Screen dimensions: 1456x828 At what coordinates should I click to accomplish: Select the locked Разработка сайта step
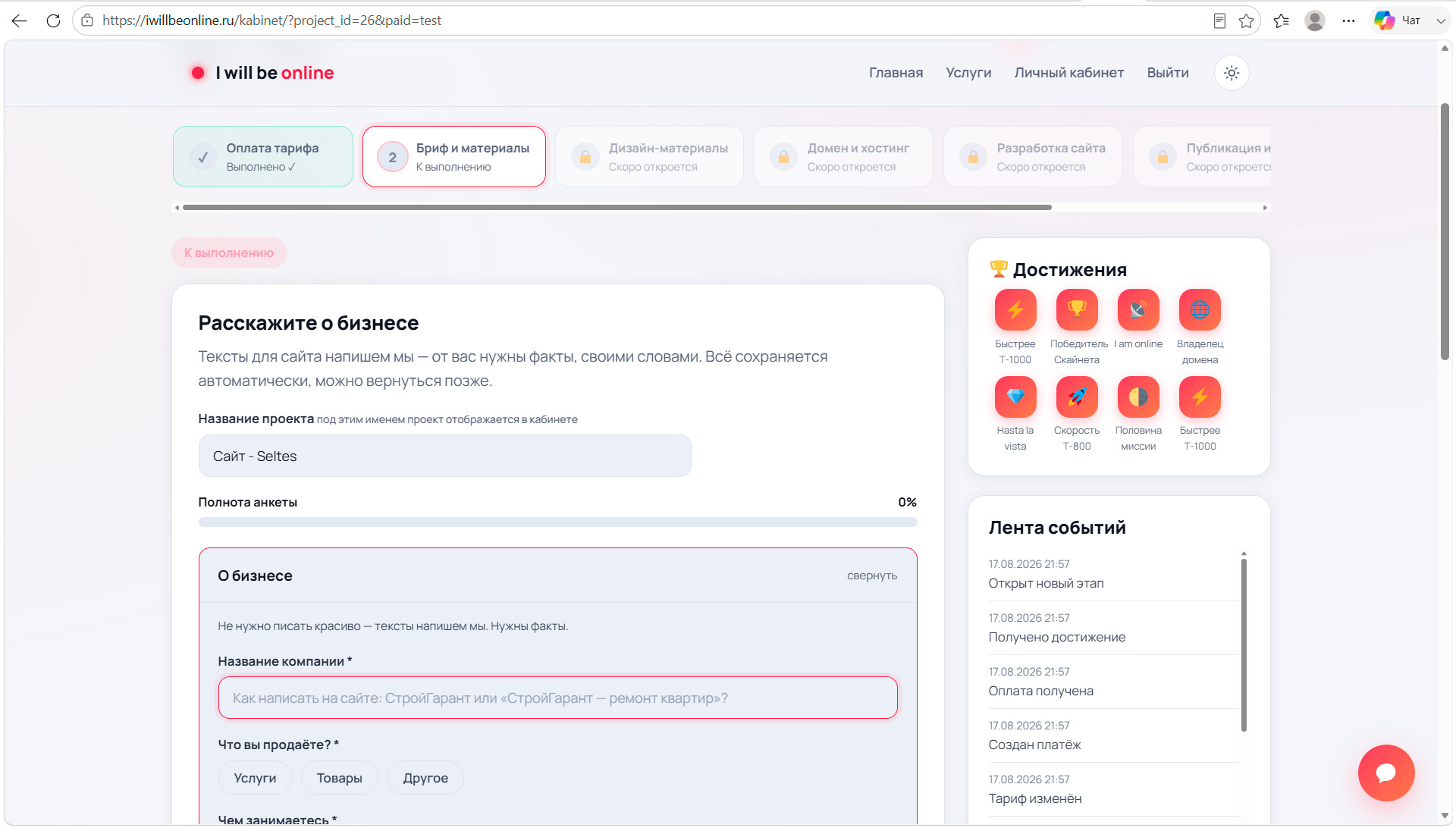[x=1034, y=156]
